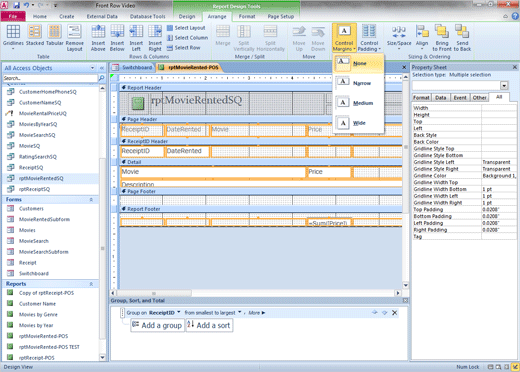520x372 pixels.
Task: Select query MovieRentalPriceUQ
Action: click(x=51, y=113)
